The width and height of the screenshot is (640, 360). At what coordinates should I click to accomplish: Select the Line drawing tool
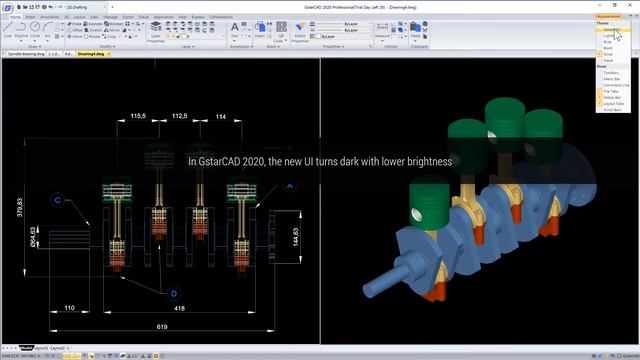[8, 29]
